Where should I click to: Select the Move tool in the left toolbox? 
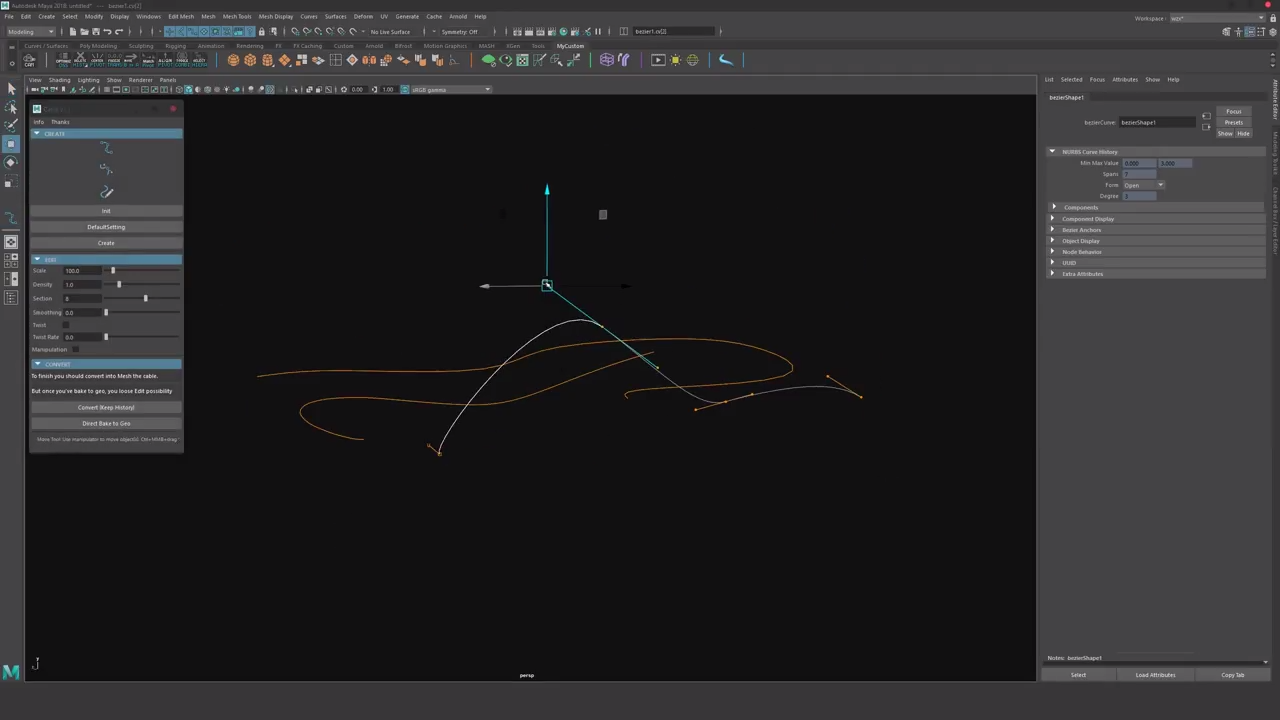coord(11,144)
